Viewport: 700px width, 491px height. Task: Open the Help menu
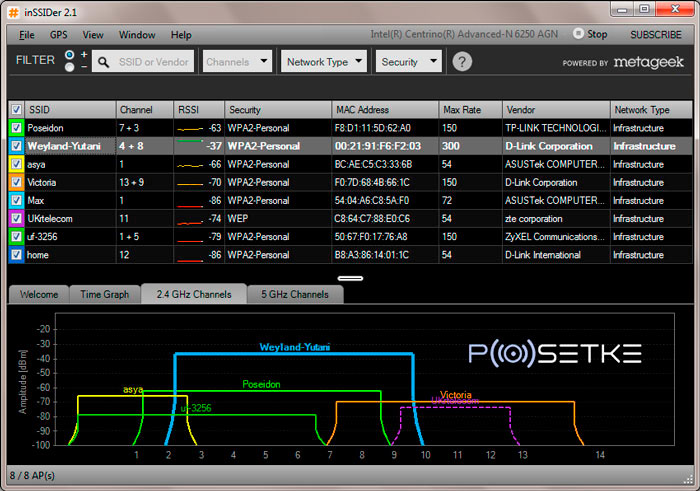point(181,35)
